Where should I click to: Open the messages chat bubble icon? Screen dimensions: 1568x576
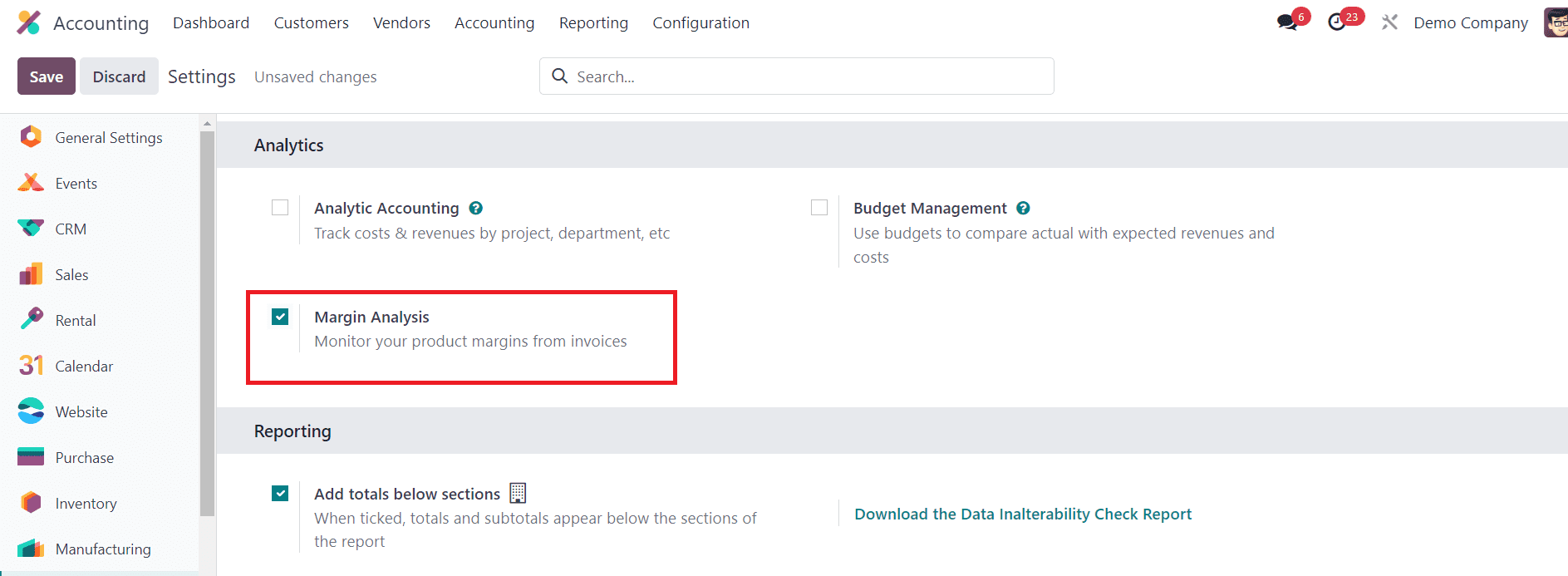coord(1287,22)
